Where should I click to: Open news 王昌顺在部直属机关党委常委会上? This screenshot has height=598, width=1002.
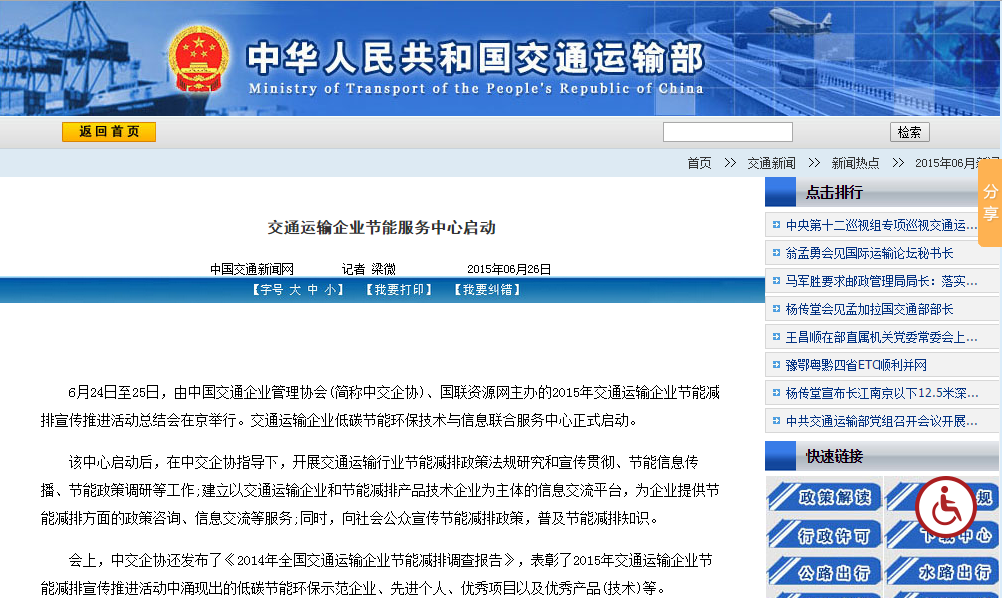(881, 337)
